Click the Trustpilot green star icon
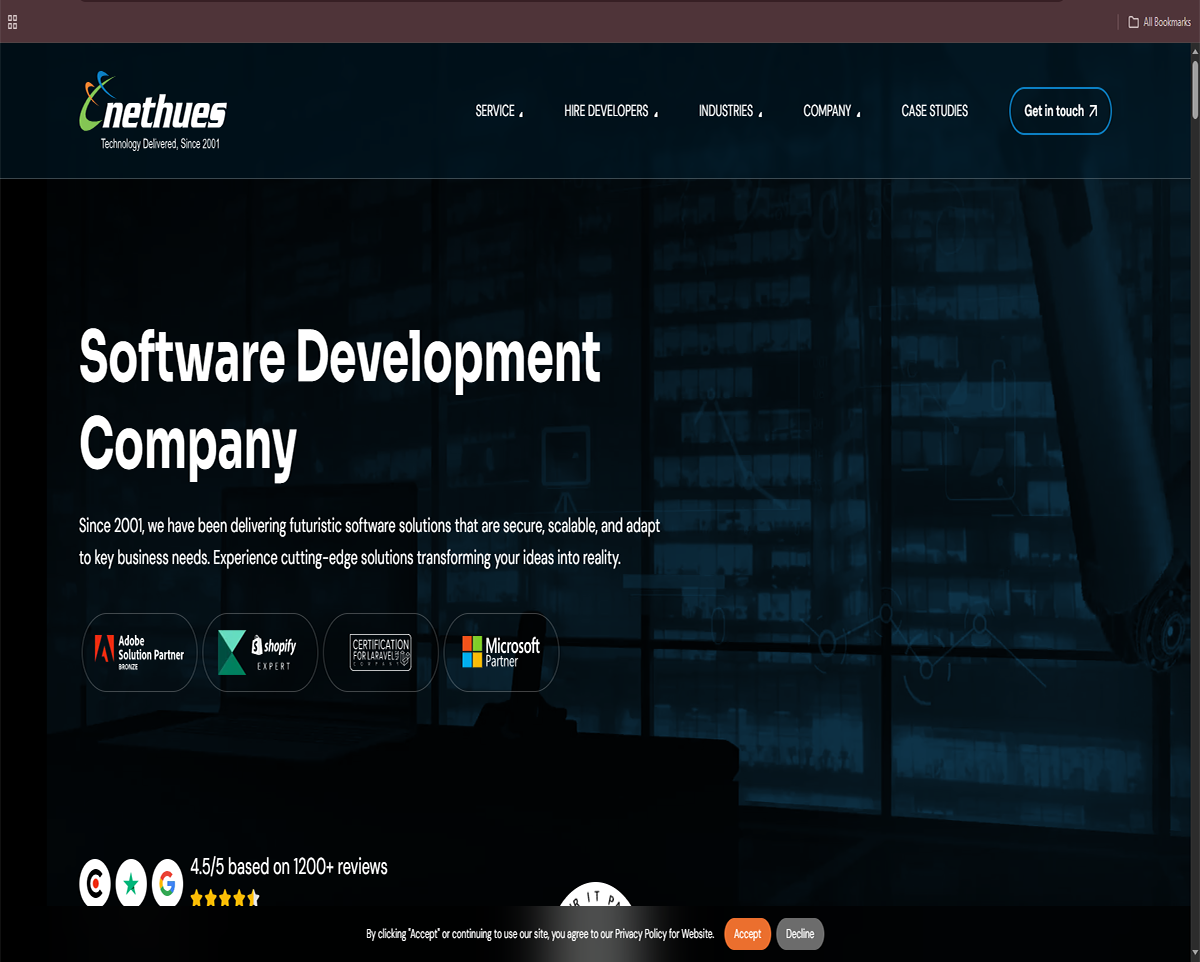1200x962 pixels. pyautogui.click(x=131, y=883)
